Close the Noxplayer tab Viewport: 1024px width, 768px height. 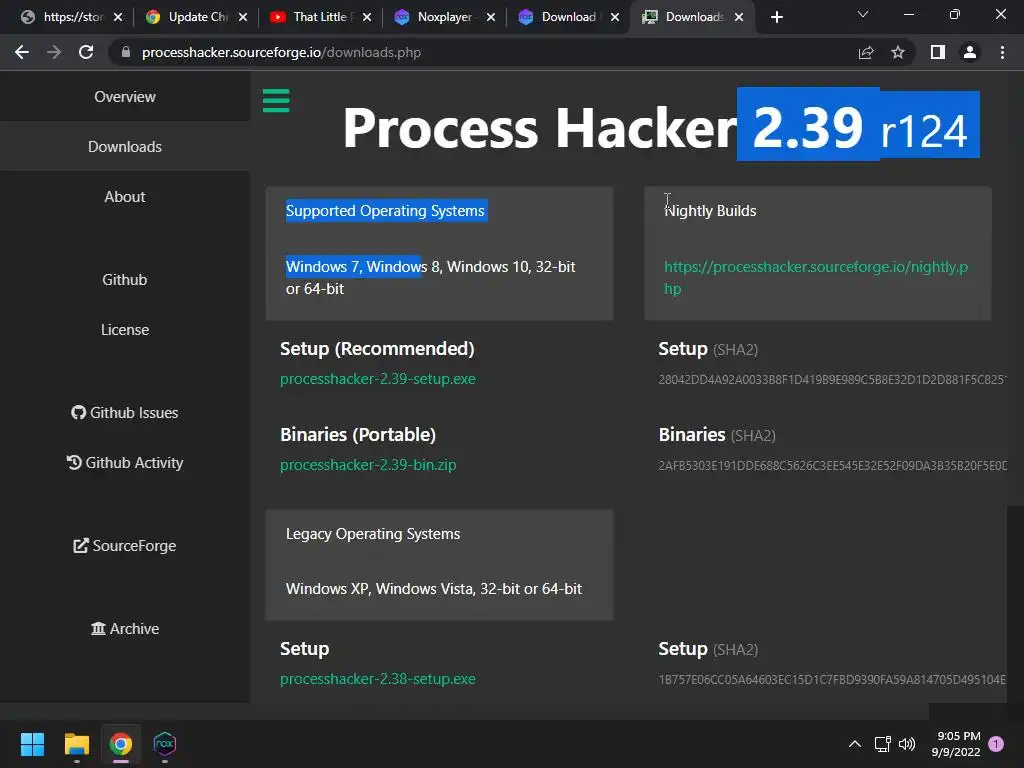point(491,17)
